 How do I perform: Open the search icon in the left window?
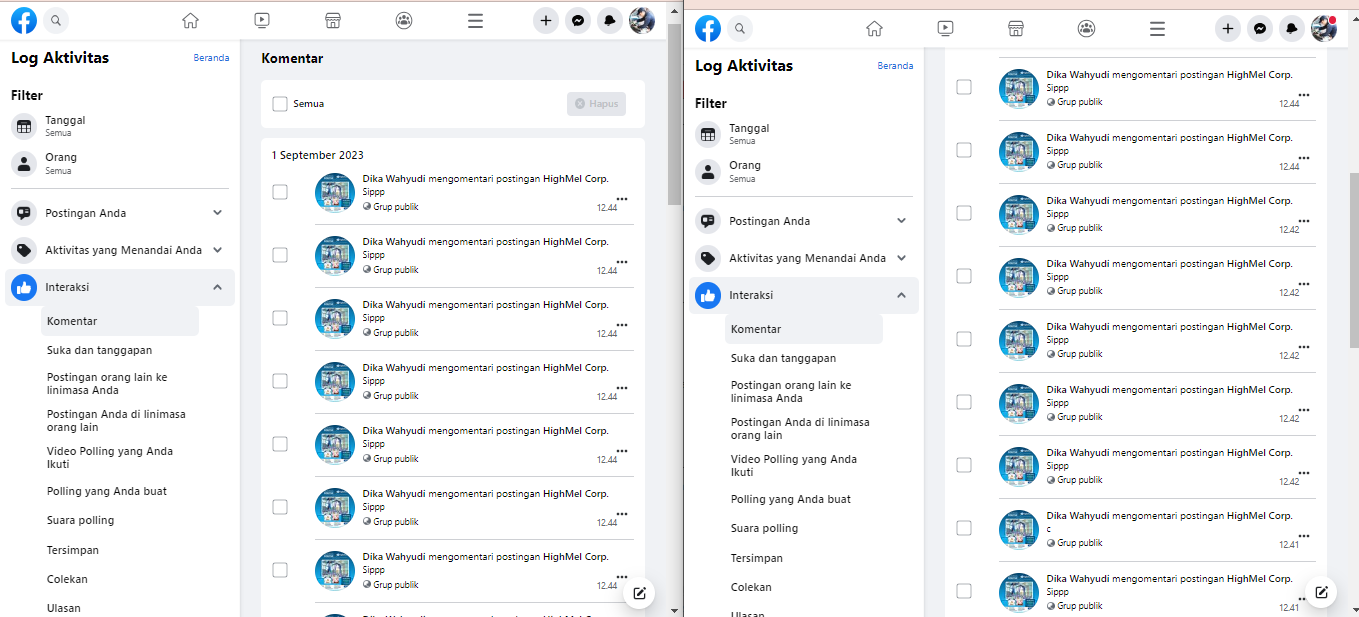coord(56,19)
